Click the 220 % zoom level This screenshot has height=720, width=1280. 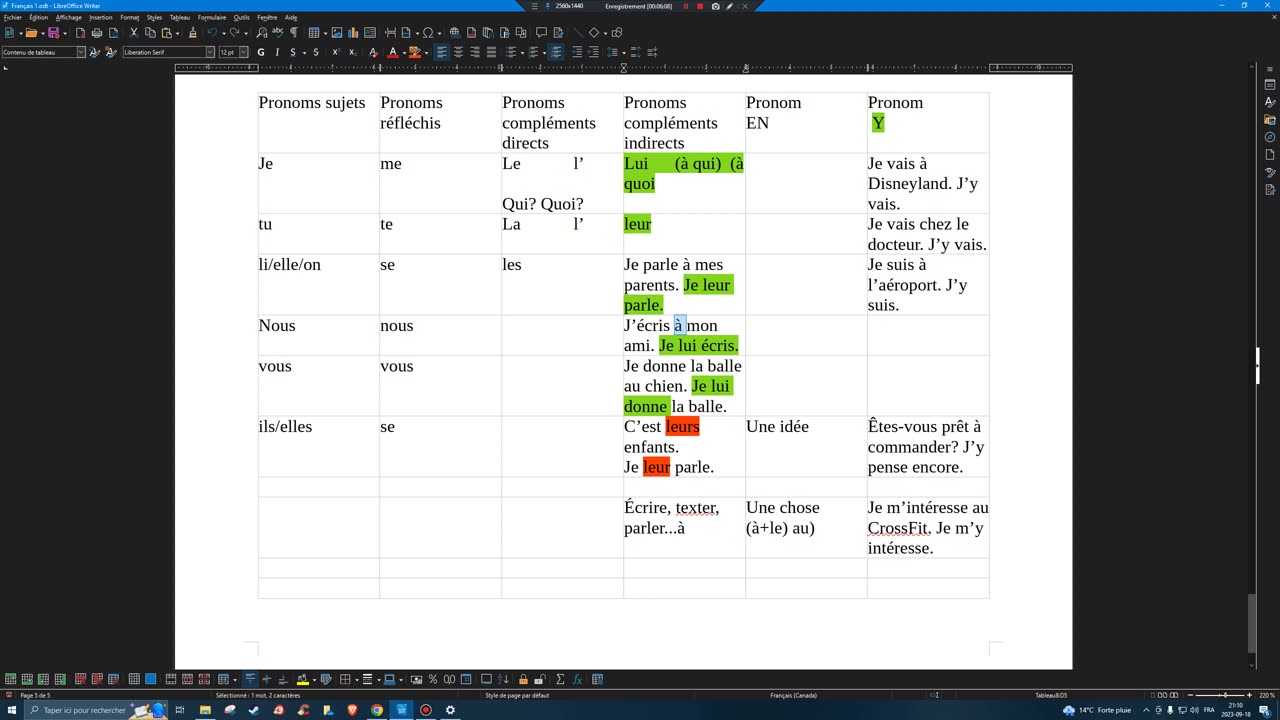click(x=1265, y=695)
